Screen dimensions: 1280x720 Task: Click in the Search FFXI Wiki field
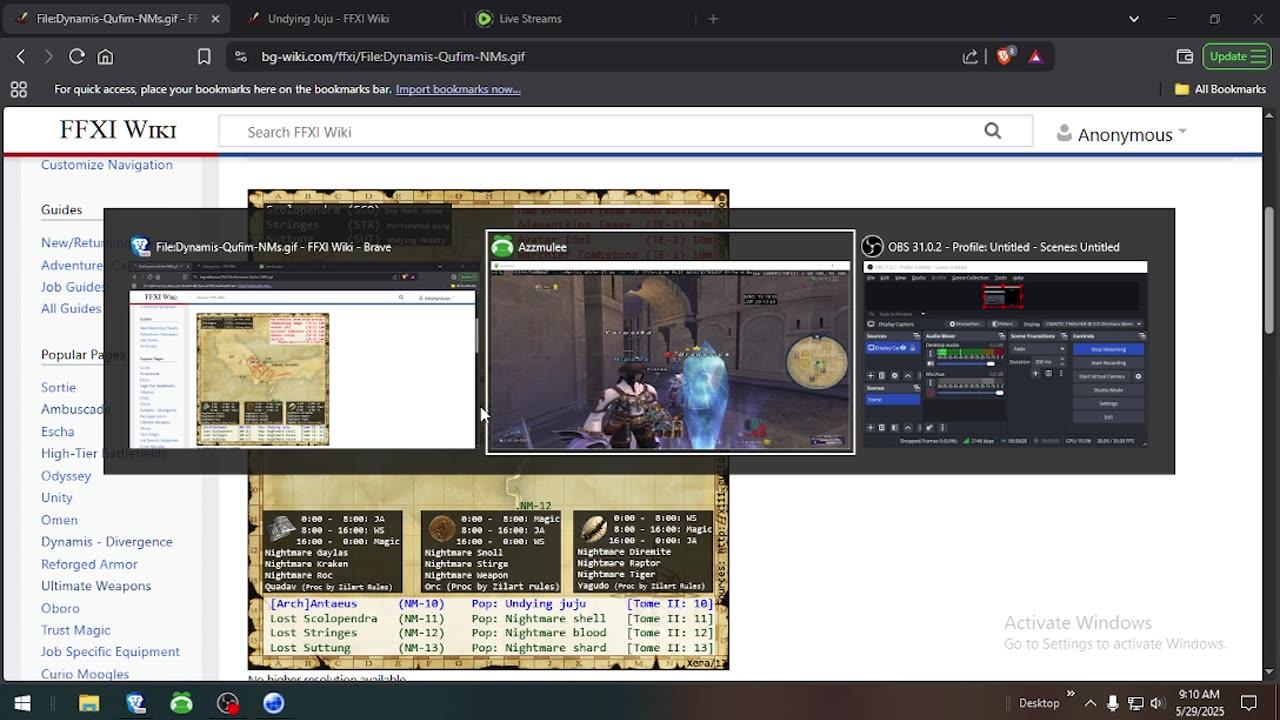tap(600, 131)
